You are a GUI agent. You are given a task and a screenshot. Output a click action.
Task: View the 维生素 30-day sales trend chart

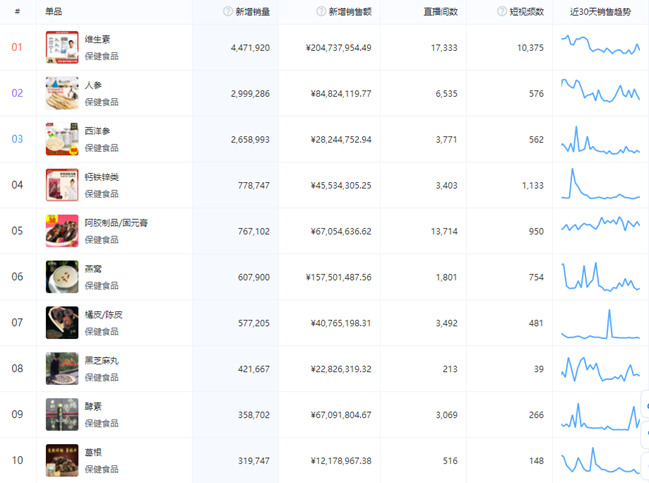click(601, 46)
